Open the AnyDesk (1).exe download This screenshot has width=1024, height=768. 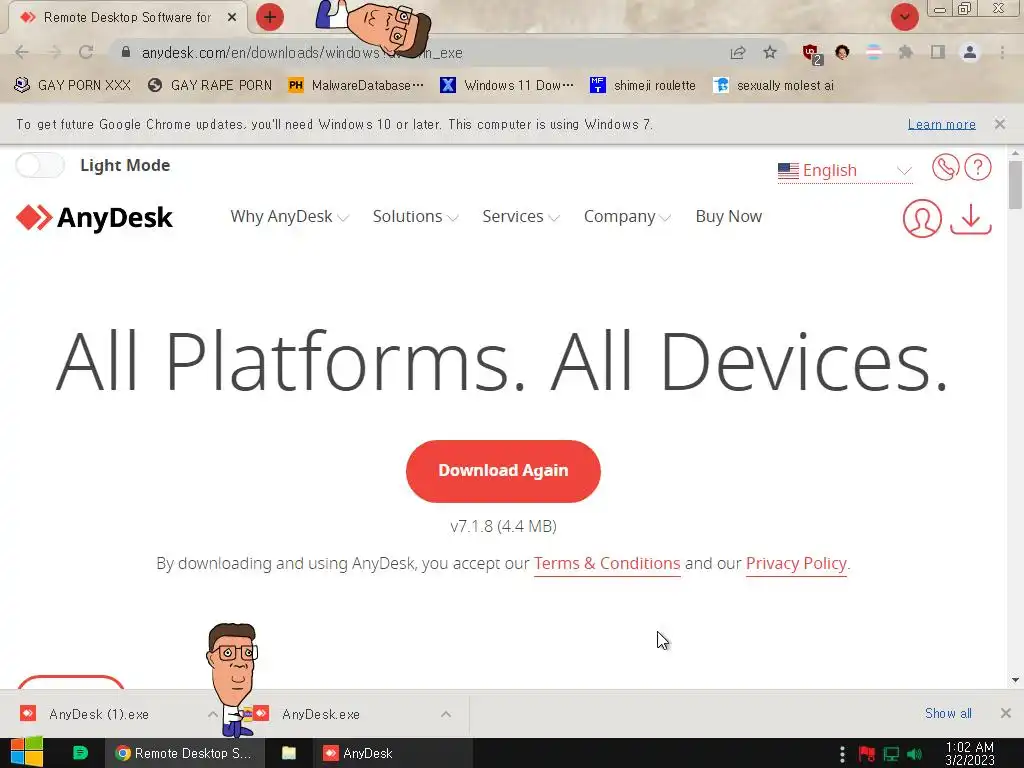(99, 714)
